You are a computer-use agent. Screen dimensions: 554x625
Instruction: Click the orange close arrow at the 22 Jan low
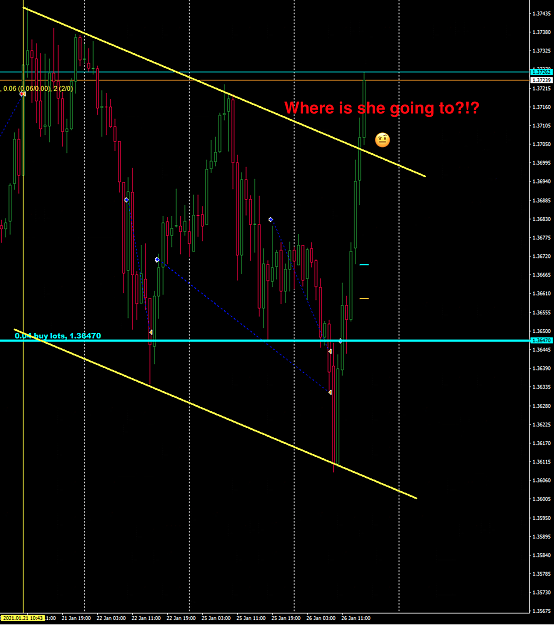151,332
